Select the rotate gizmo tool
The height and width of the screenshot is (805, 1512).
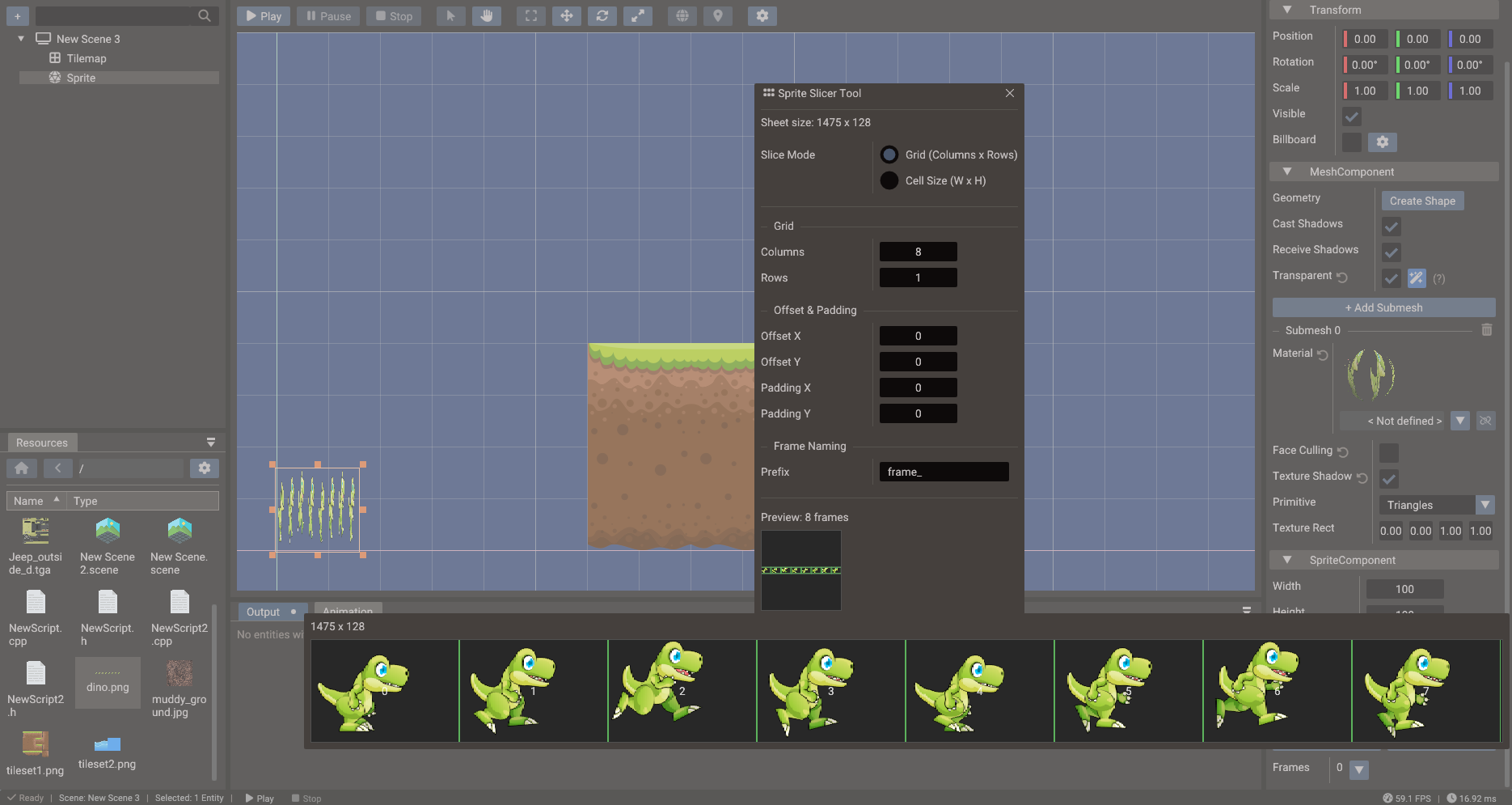click(x=602, y=16)
